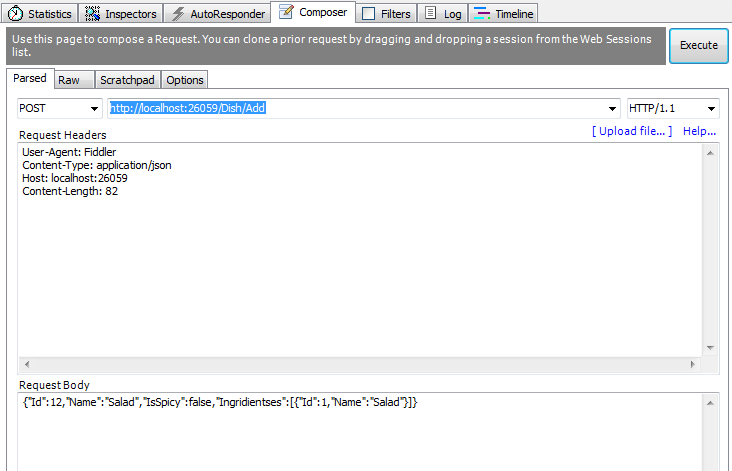Screen dimensions: 732x471
Task: Click the Content-Length: 82 header line
Action: pyautogui.click(x=70, y=191)
